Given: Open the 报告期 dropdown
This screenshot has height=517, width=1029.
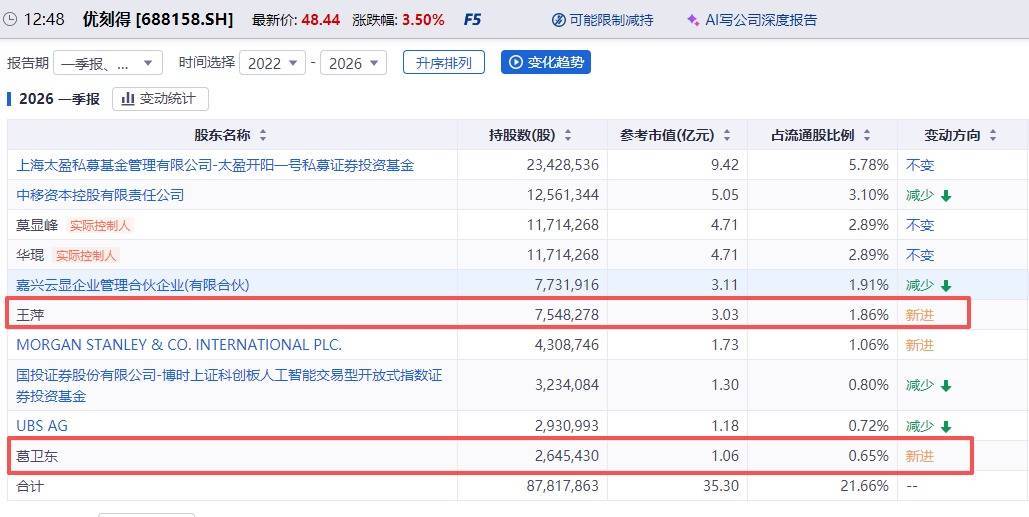Looking at the screenshot, I should coord(108,63).
